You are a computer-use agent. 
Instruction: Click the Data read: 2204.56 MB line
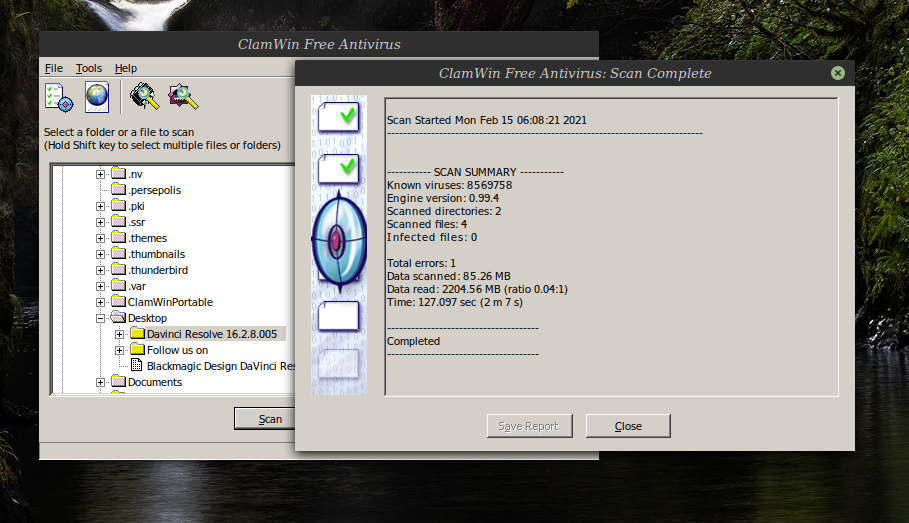tap(477, 289)
